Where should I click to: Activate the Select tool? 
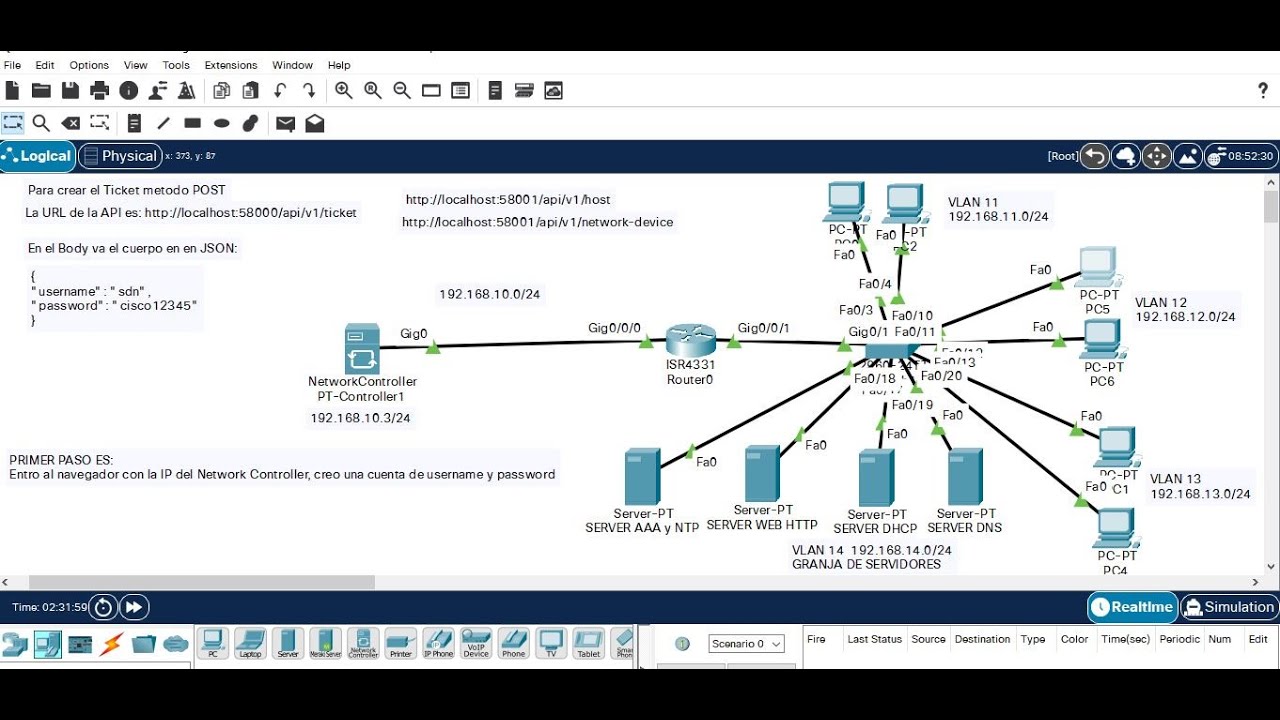12,123
